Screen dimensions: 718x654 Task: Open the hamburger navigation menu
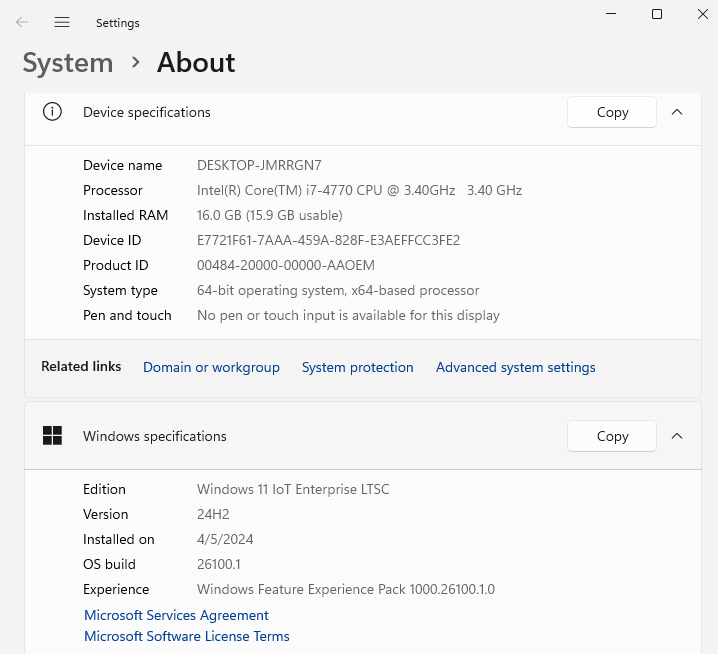[62, 22]
